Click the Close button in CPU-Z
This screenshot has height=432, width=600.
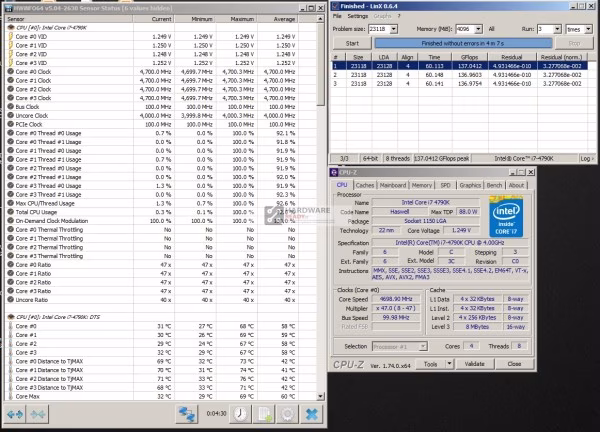(x=514, y=364)
